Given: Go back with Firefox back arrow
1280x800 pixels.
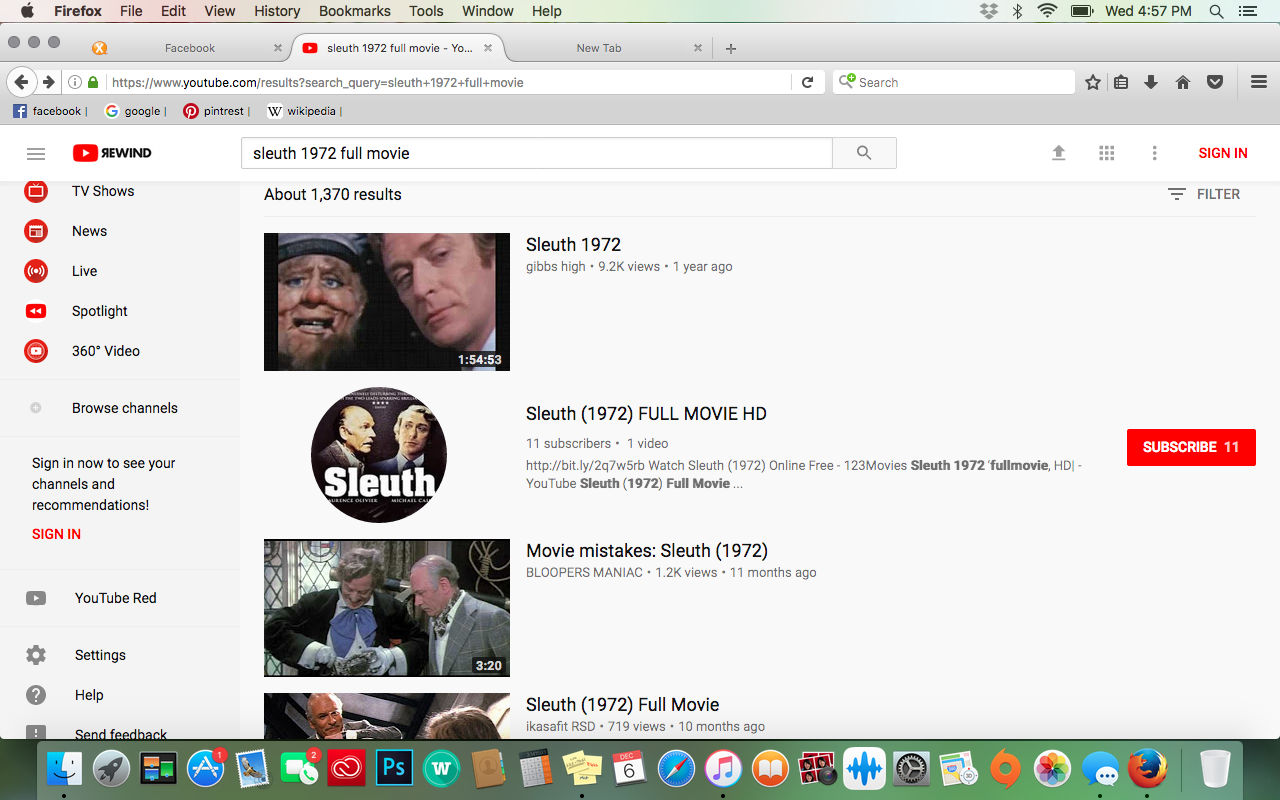Looking at the screenshot, I should pos(21,82).
